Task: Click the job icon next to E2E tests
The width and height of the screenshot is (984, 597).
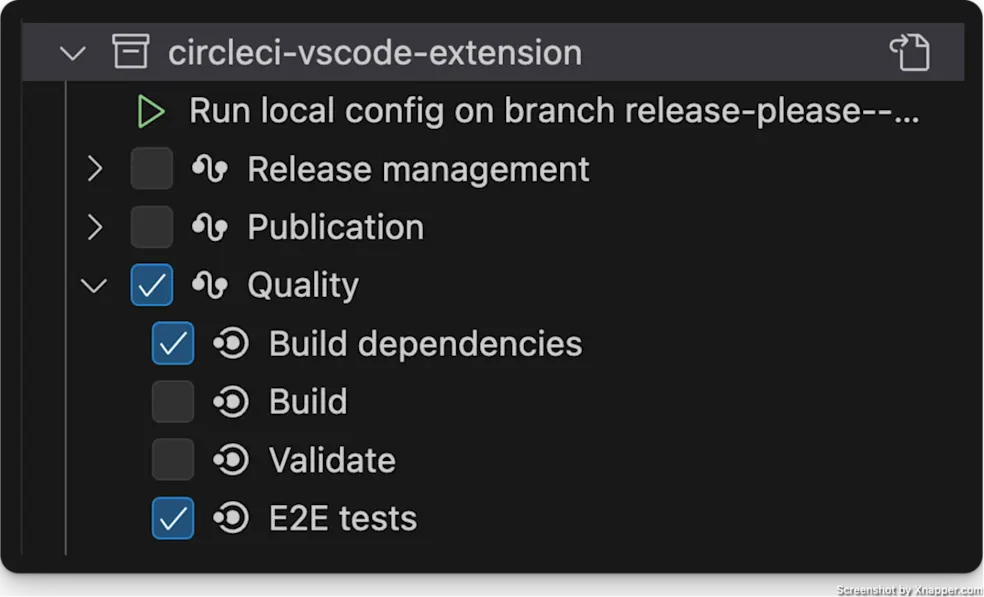Action: (231, 518)
